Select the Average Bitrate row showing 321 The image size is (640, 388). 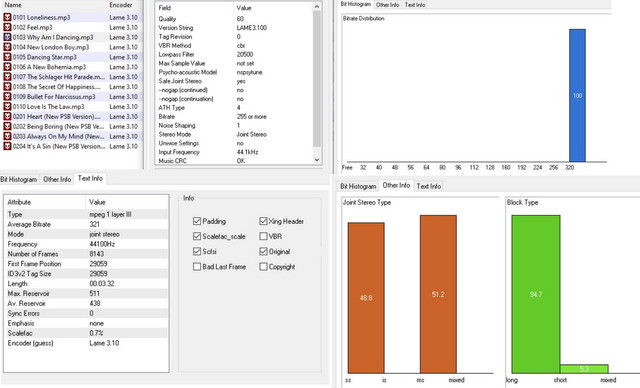pos(86,224)
